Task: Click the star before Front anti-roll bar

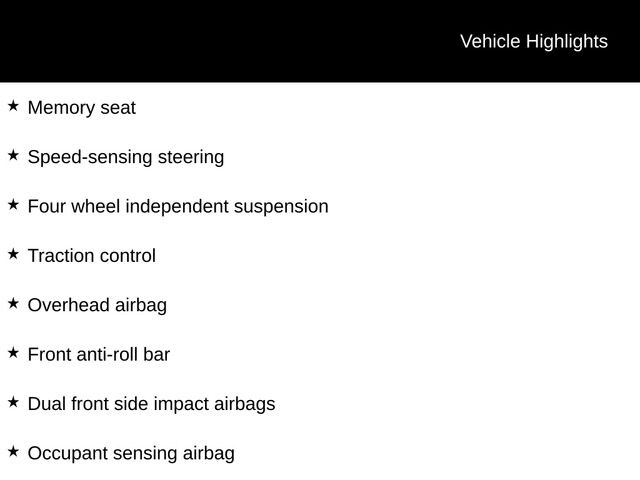Action: 13,352
